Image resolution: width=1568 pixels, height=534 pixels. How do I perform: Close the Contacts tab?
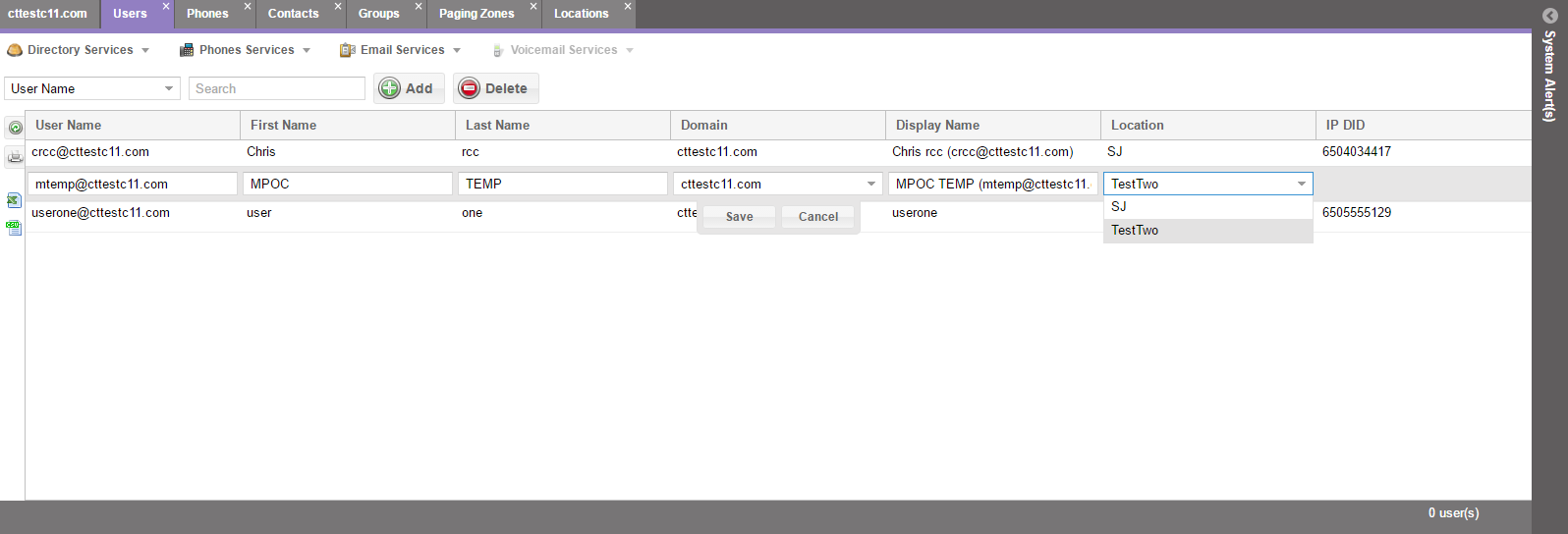coord(337,7)
